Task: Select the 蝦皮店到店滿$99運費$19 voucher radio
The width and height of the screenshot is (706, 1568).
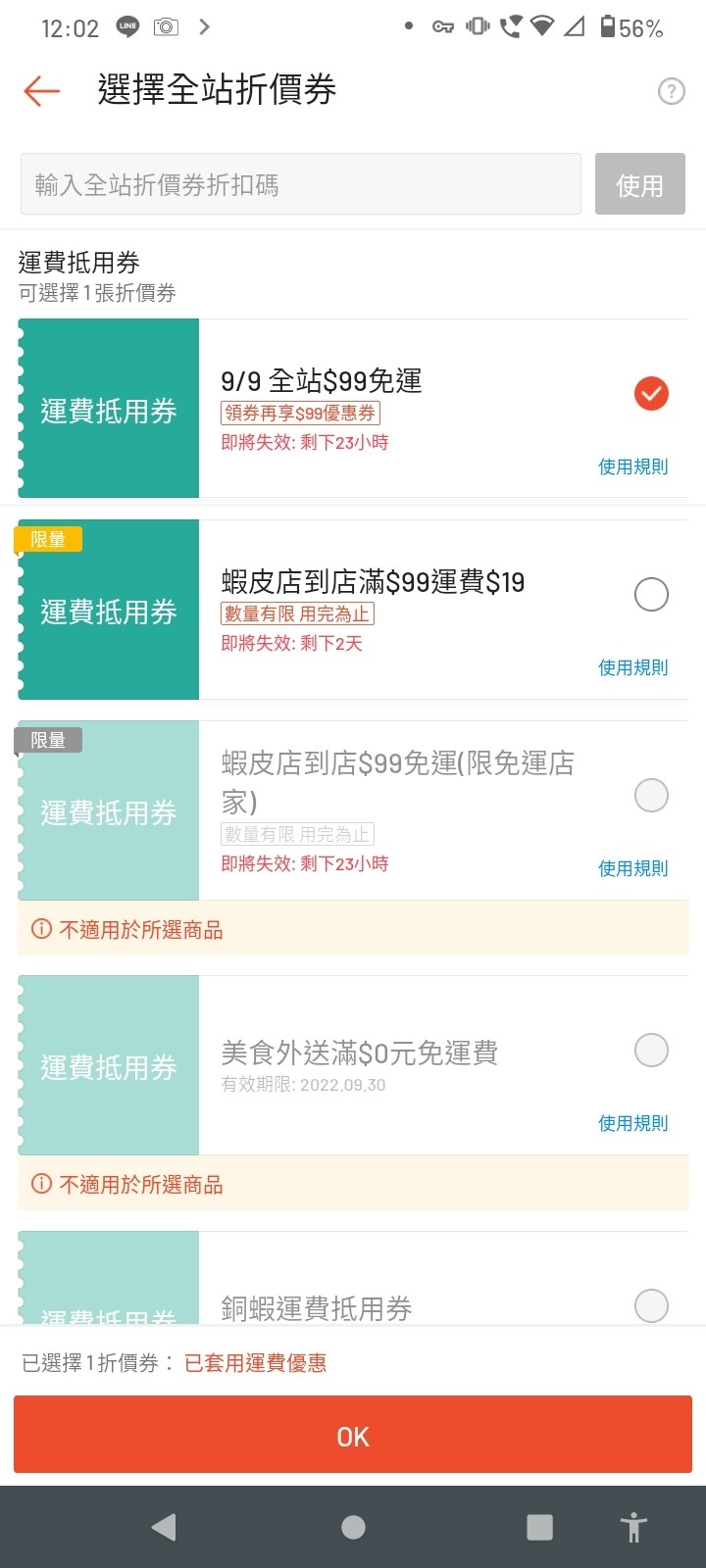Action: point(651,594)
